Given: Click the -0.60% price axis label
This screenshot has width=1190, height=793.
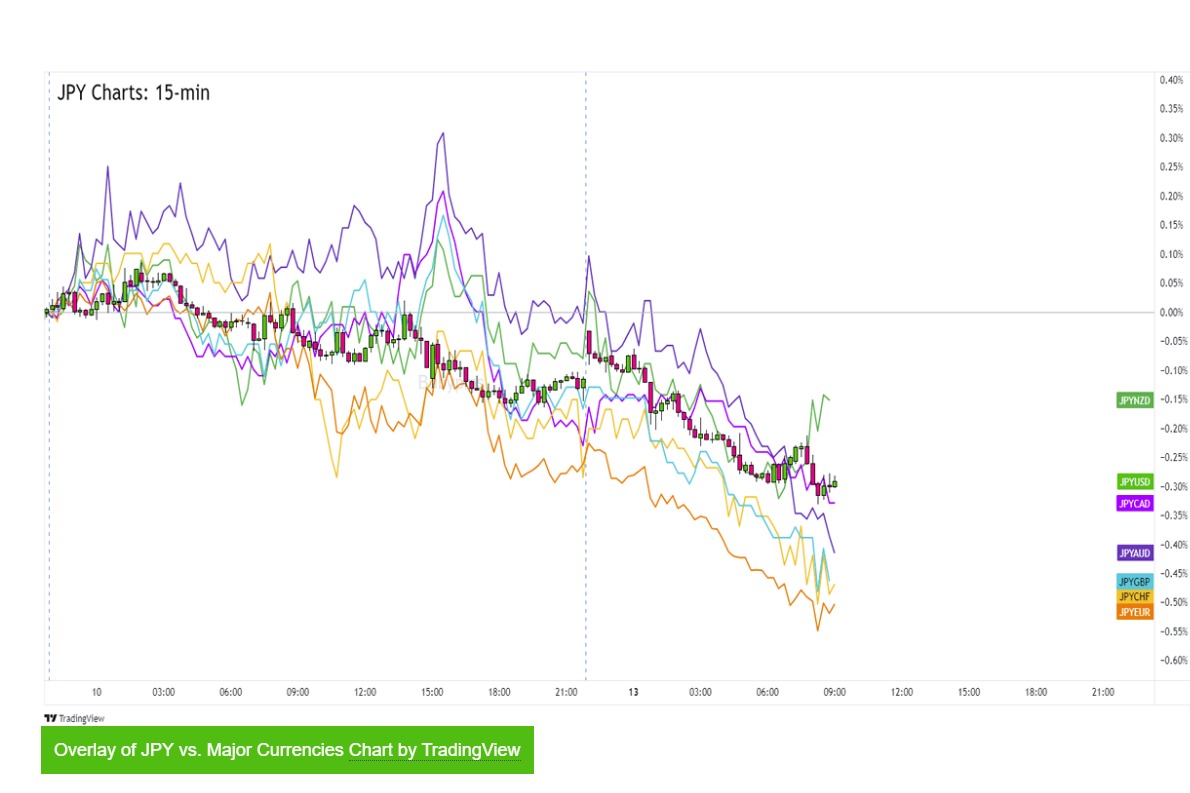Looking at the screenshot, I should tap(1172, 660).
